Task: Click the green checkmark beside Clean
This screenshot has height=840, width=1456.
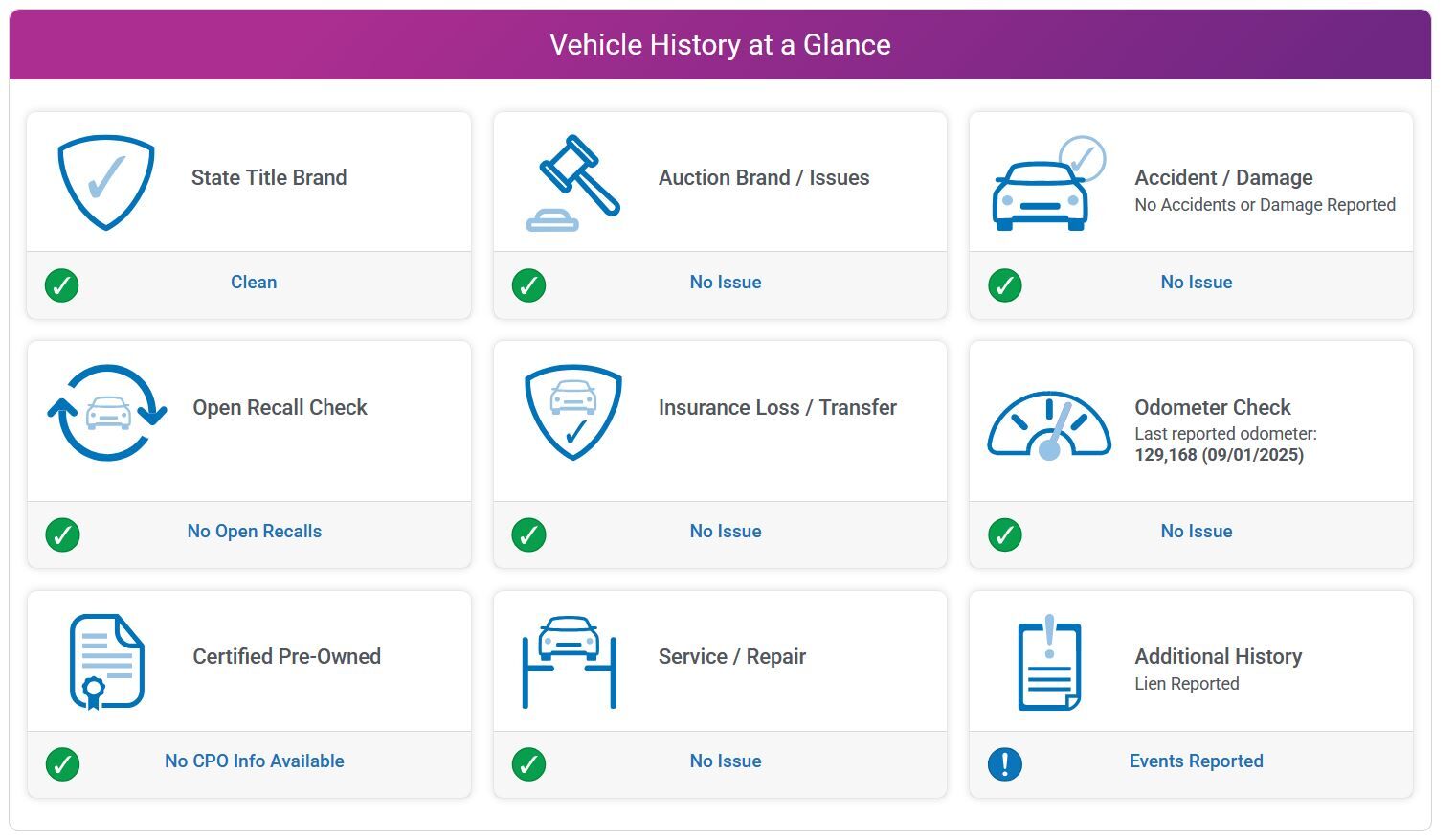Action: click(62, 284)
